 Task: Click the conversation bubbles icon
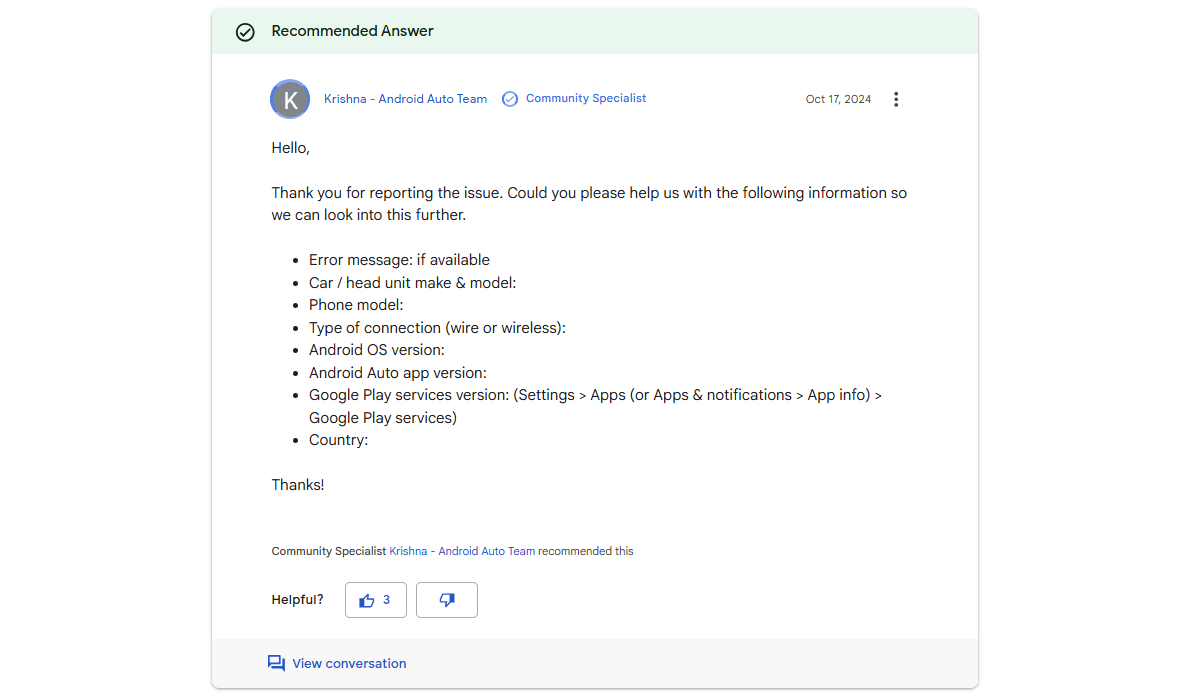[x=276, y=664]
